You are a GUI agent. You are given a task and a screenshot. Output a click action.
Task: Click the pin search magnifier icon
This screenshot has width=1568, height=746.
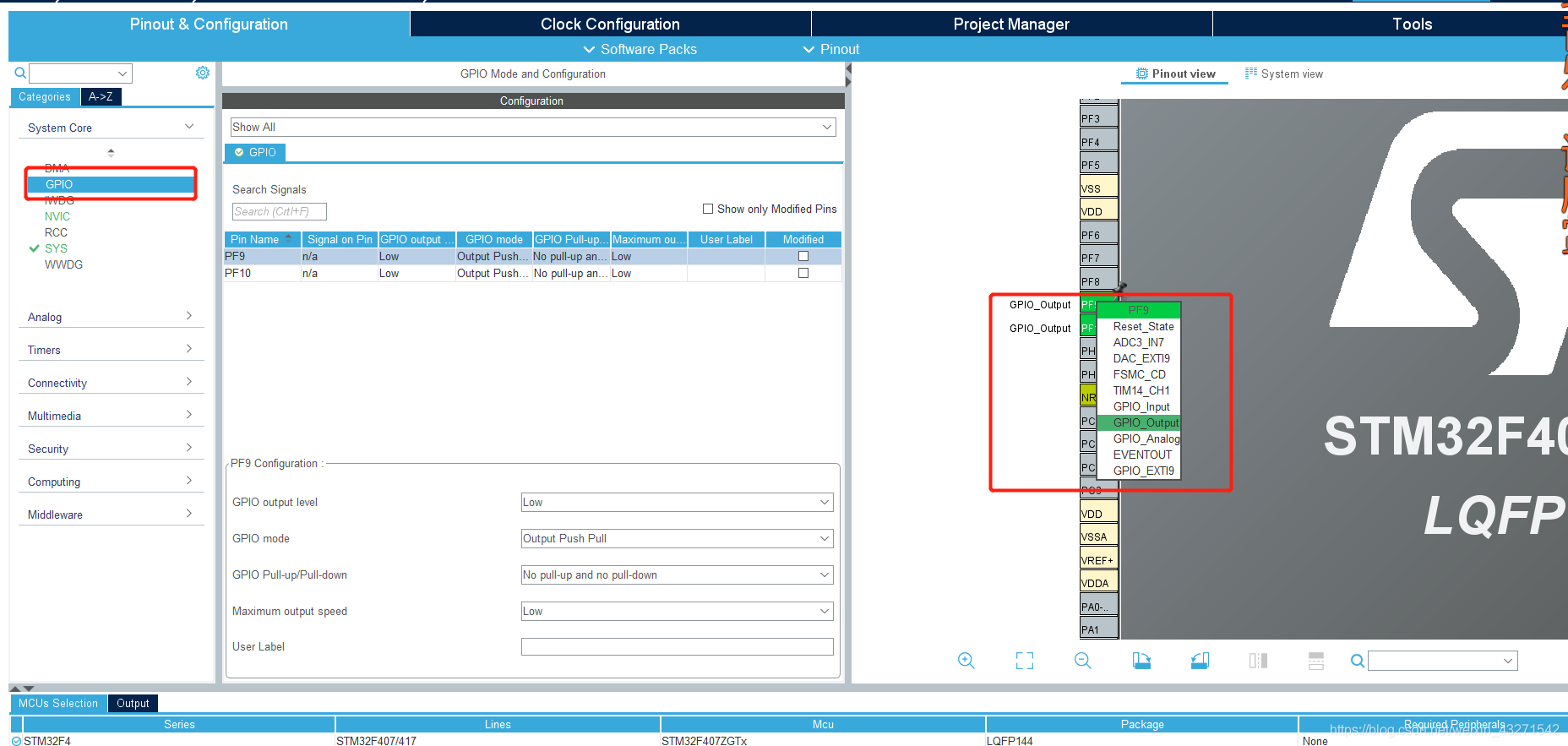(1357, 661)
